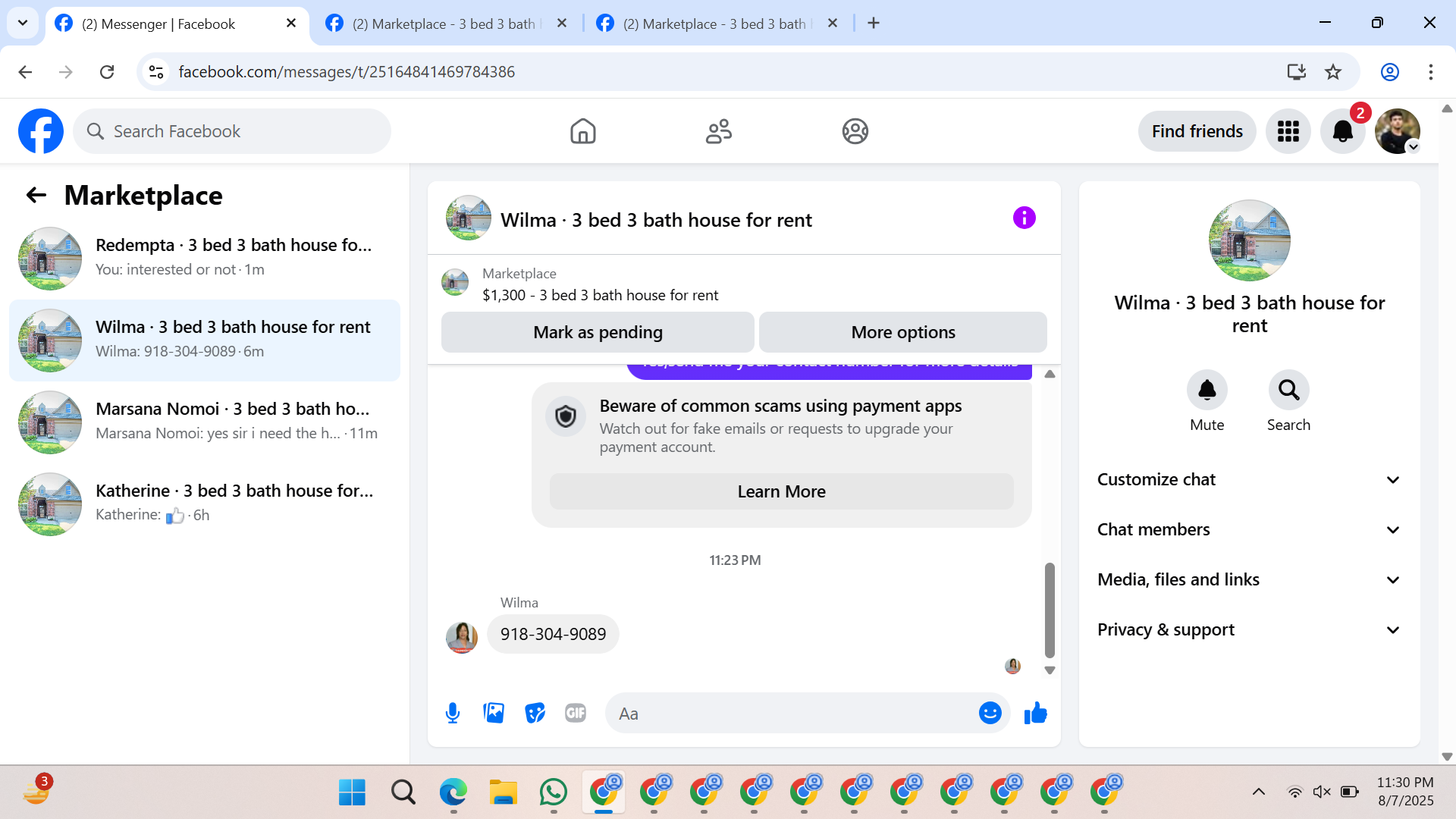Open the GIF picker
The image size is (1456, 819).
(x=576, y=713)
